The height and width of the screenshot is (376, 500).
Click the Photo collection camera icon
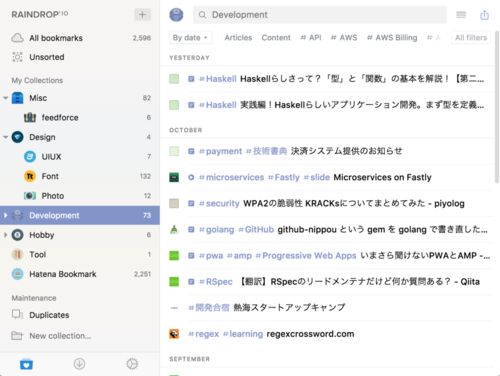coord(30,196)
